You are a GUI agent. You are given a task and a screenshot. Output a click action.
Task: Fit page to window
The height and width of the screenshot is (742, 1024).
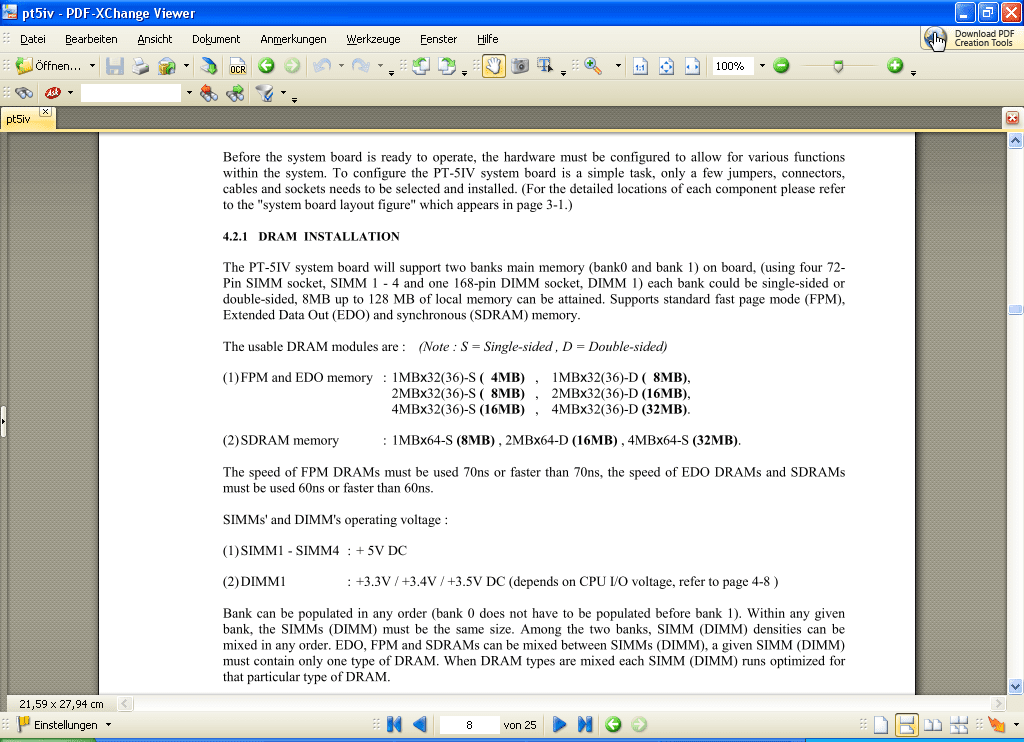(x=666, y=66)
